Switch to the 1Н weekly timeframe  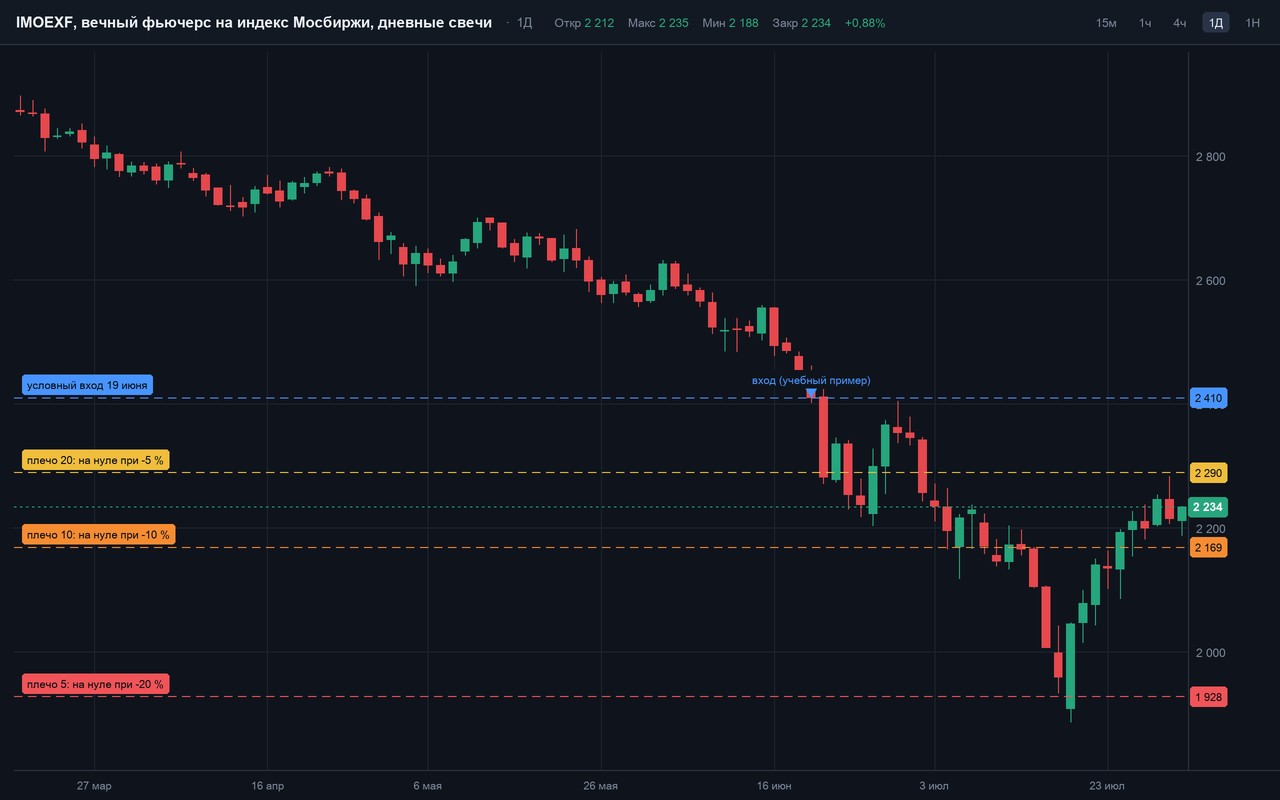pos(1252,23)
